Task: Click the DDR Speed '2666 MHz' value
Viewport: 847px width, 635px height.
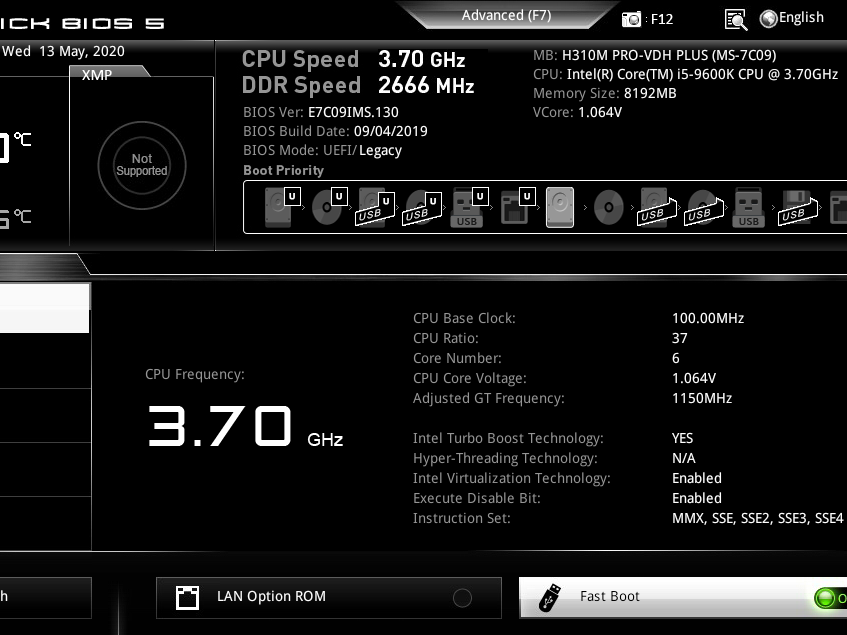Action: pyautogui.click(x=426, y=85)
